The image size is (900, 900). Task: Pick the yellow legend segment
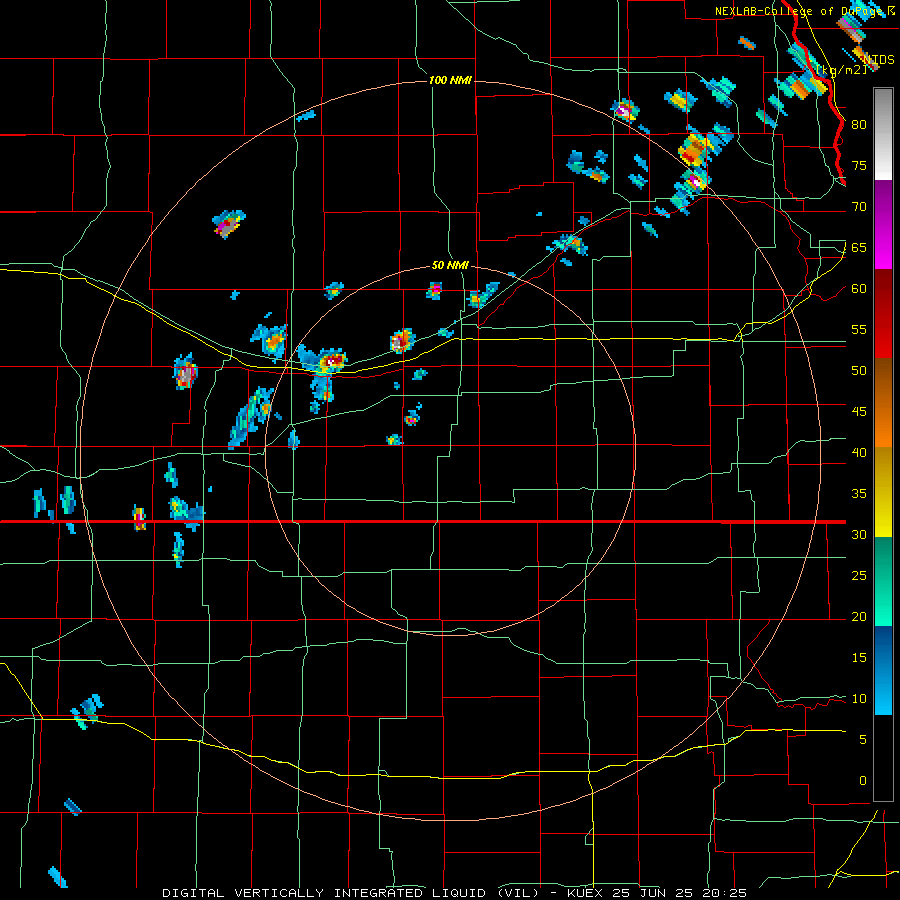pyautogui.click(x=883, y=492)
